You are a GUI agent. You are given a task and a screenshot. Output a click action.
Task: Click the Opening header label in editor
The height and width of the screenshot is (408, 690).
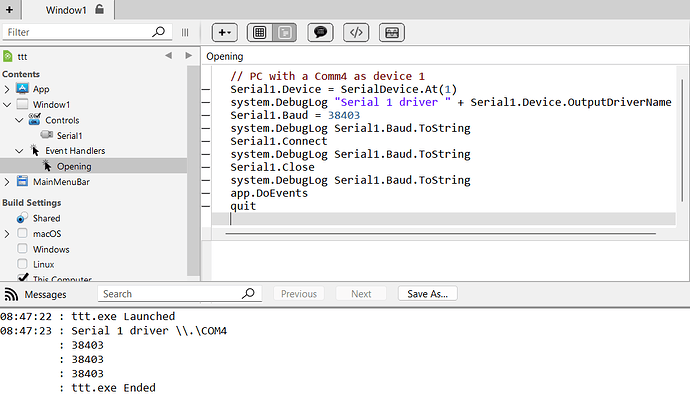(224, 56)
